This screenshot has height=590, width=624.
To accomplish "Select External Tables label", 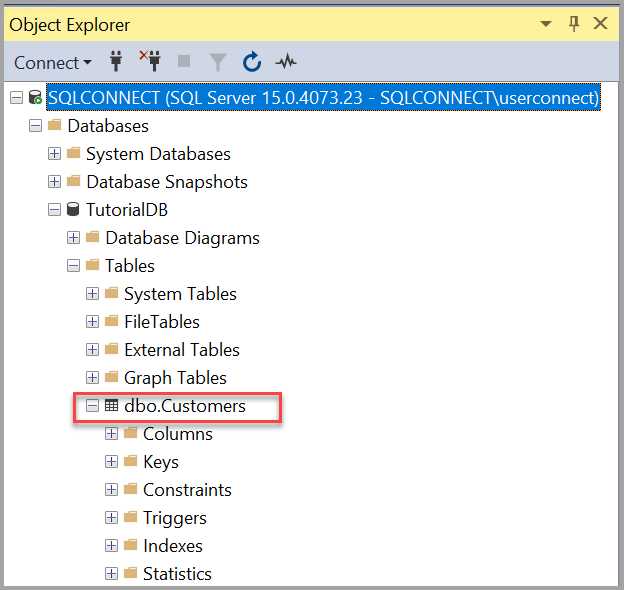I will click(181, 350).
